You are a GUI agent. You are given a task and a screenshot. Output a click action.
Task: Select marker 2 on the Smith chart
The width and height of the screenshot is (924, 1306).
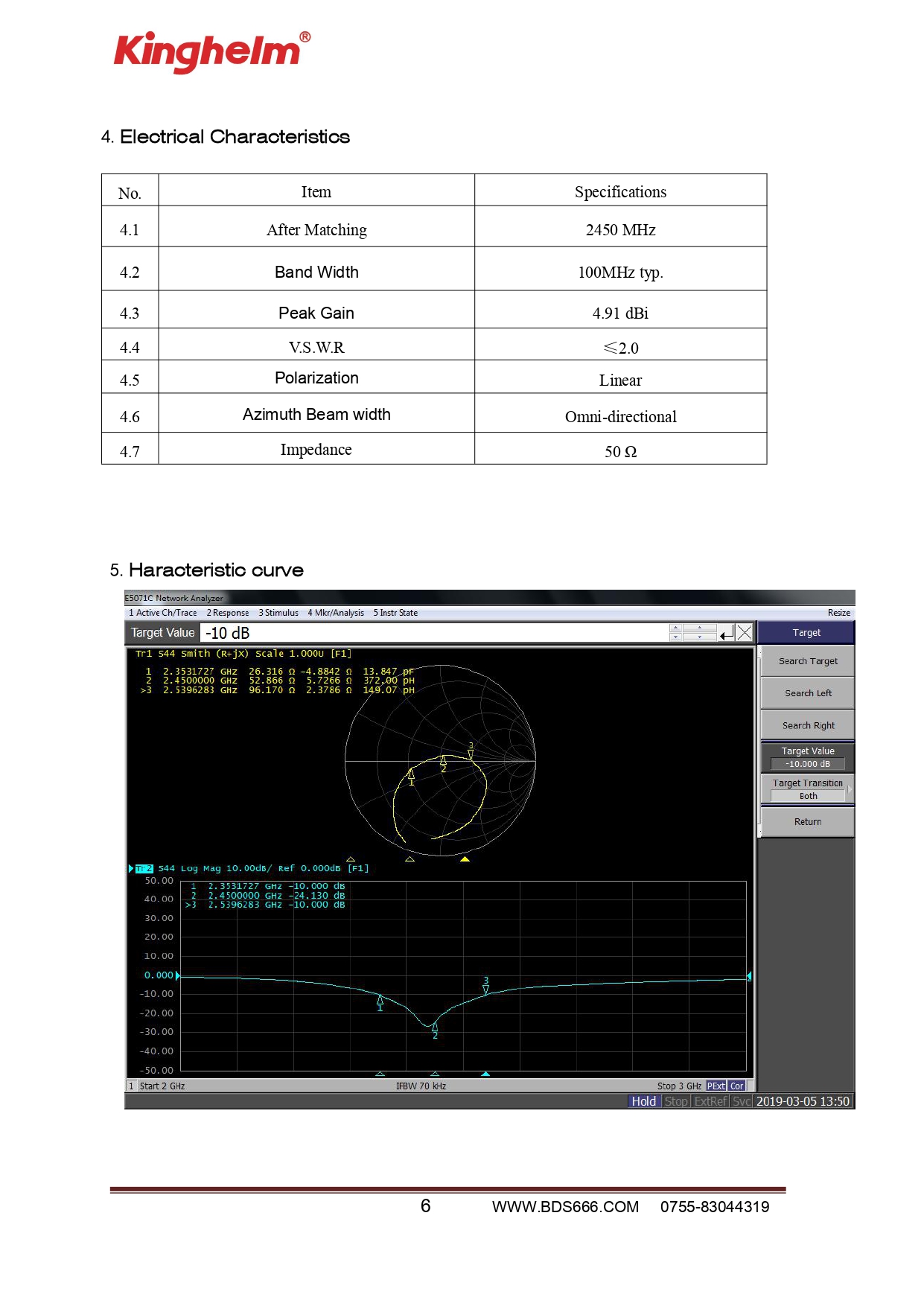click(443, 763)
